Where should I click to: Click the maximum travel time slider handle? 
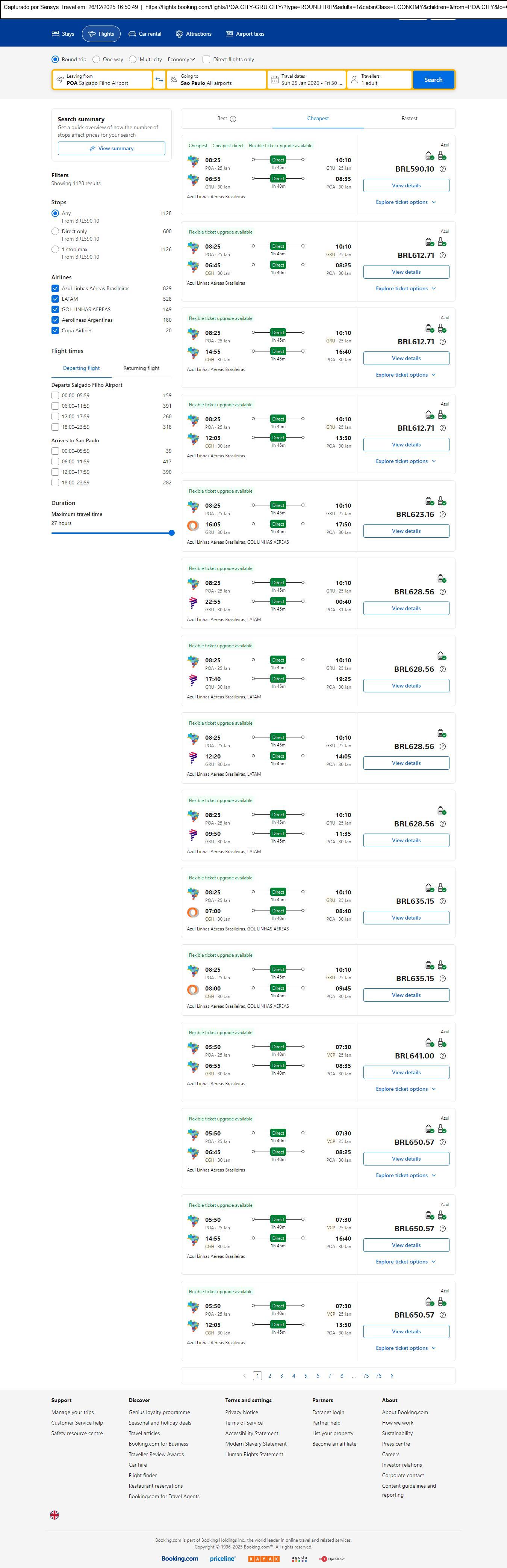(172, 532)
